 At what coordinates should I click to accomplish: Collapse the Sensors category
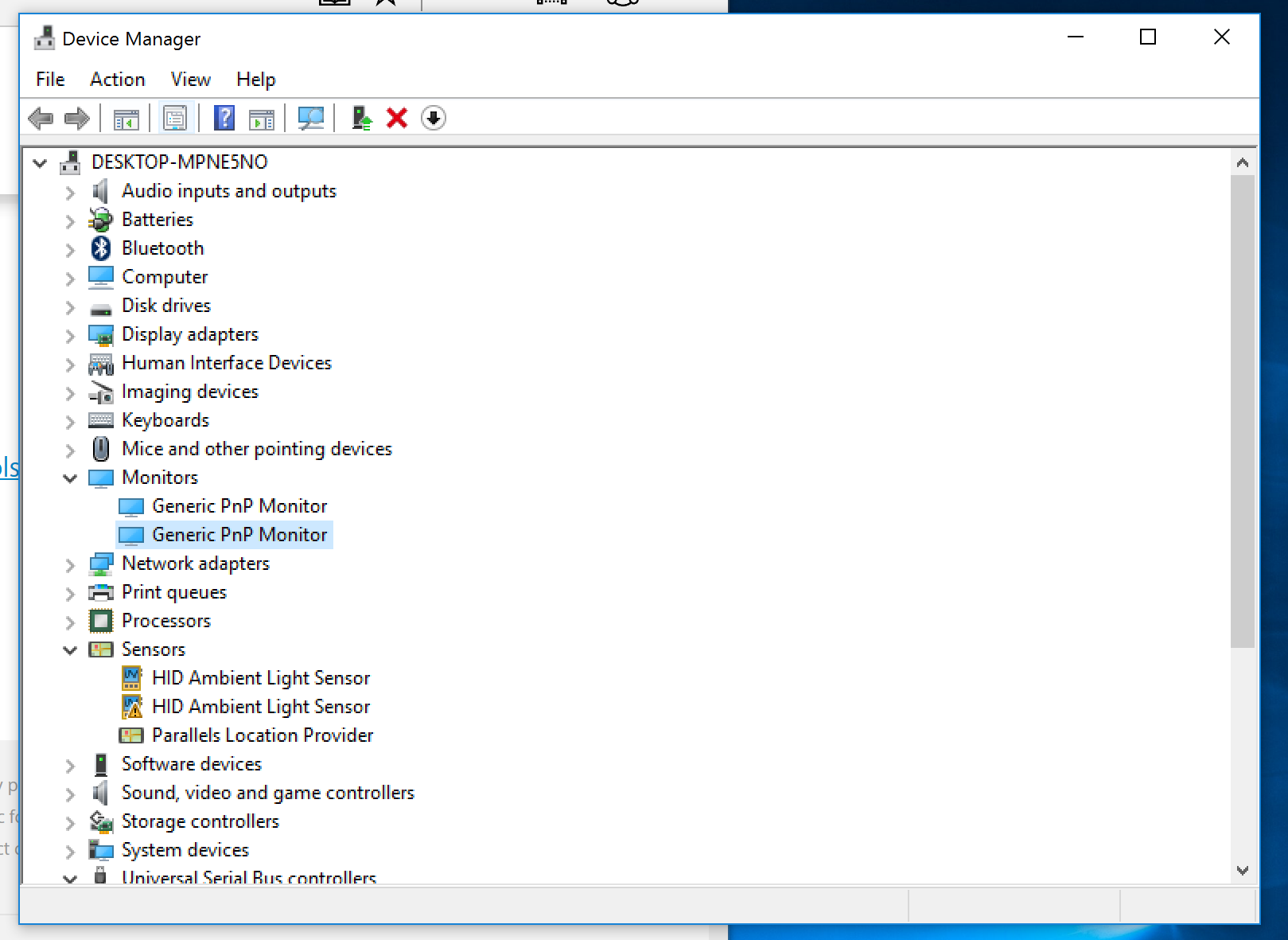(x=70, y=649)
